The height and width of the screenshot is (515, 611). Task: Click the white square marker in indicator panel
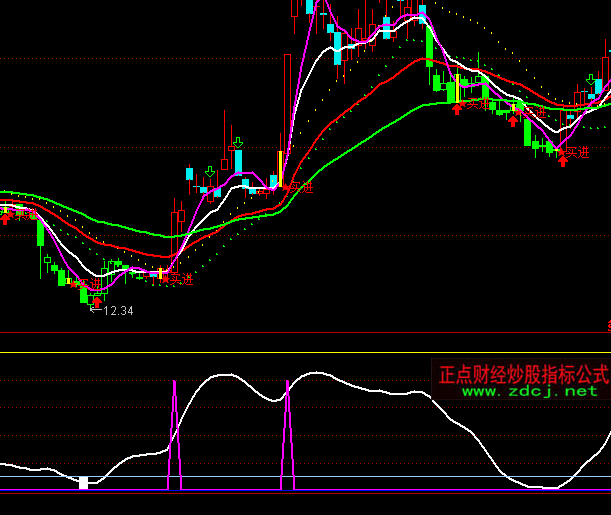[84, 483]
